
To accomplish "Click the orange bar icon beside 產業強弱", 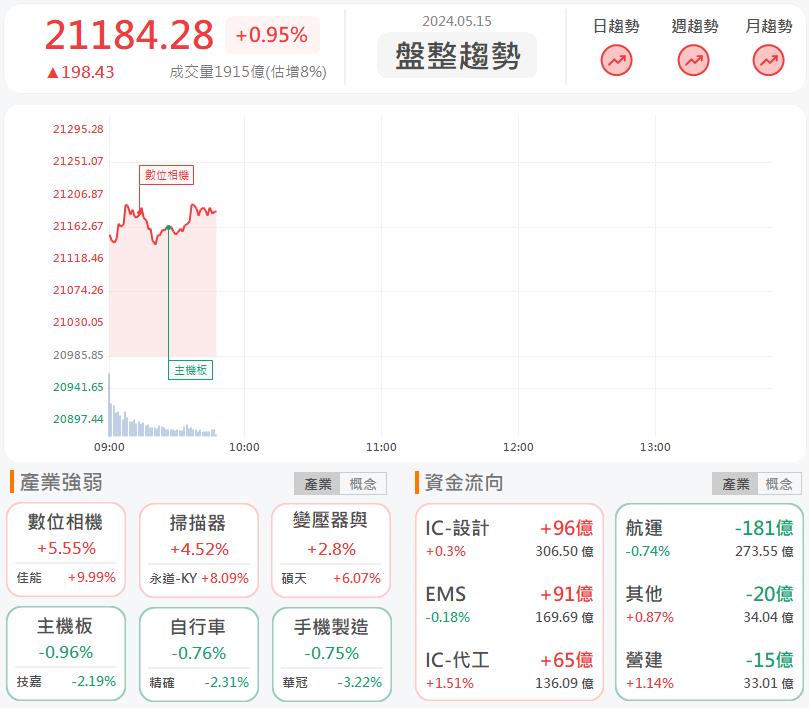I will 10,483.
